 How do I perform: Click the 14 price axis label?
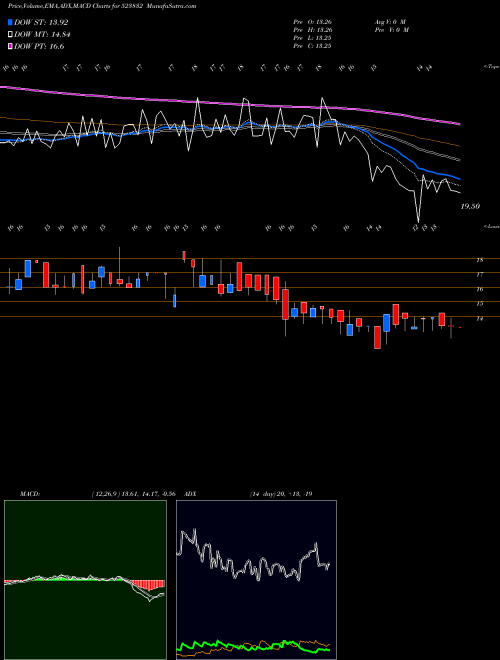pos(479,319)
